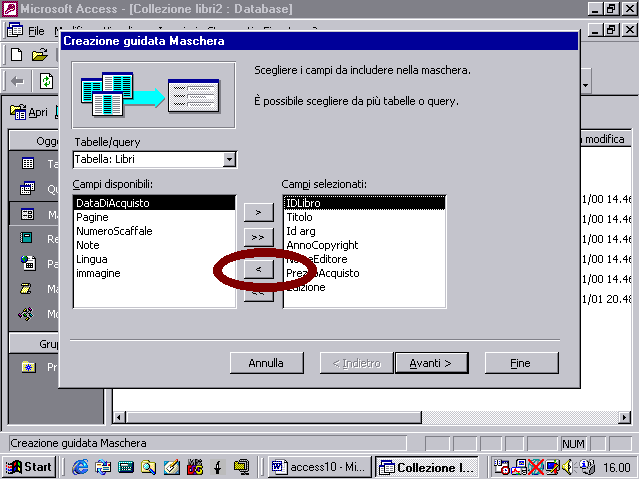Click the red-crossed tray icon
The height and width of the screenshot is (479, 639).
(535, 467)
